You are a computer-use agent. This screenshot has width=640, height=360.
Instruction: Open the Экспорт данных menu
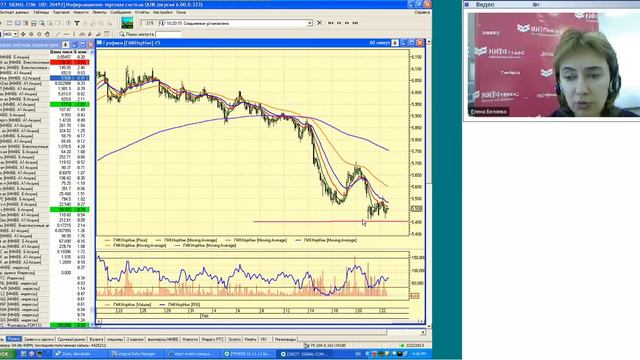(x=13, y=12)
